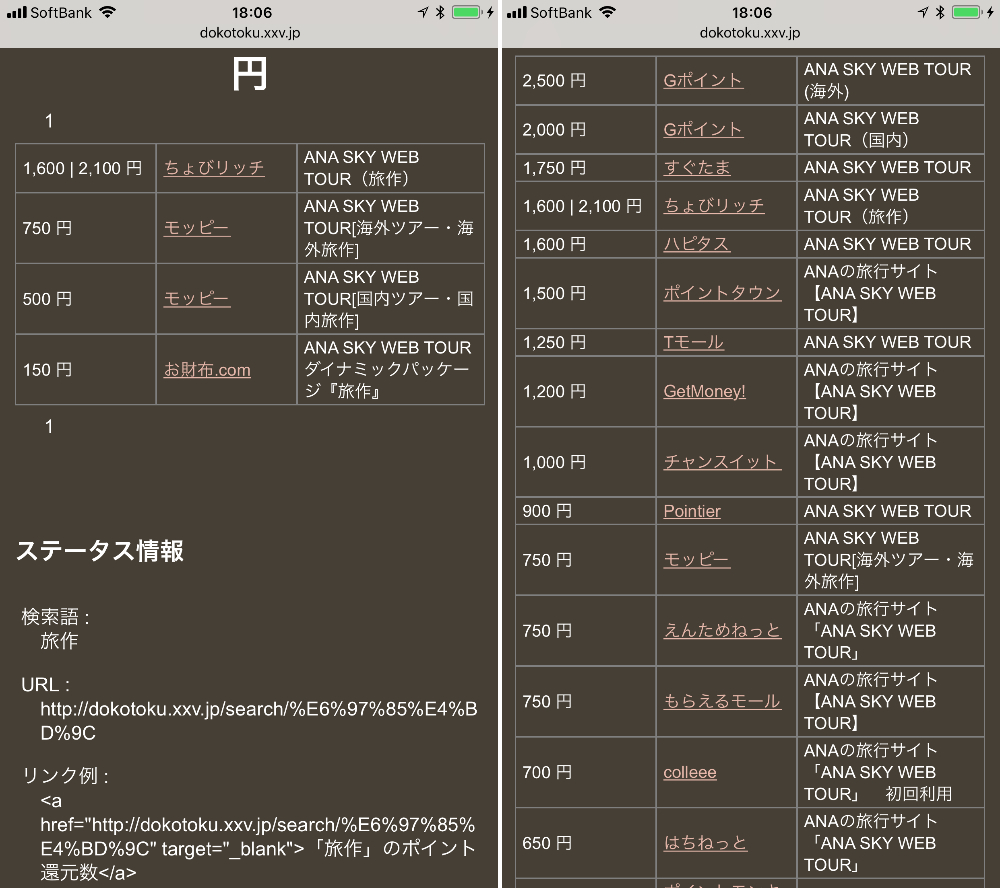Tap the left screen 18:06 clock
The height and width of the screenshot is (888, 1000).
pyautogui.click(x=252, y=12)
